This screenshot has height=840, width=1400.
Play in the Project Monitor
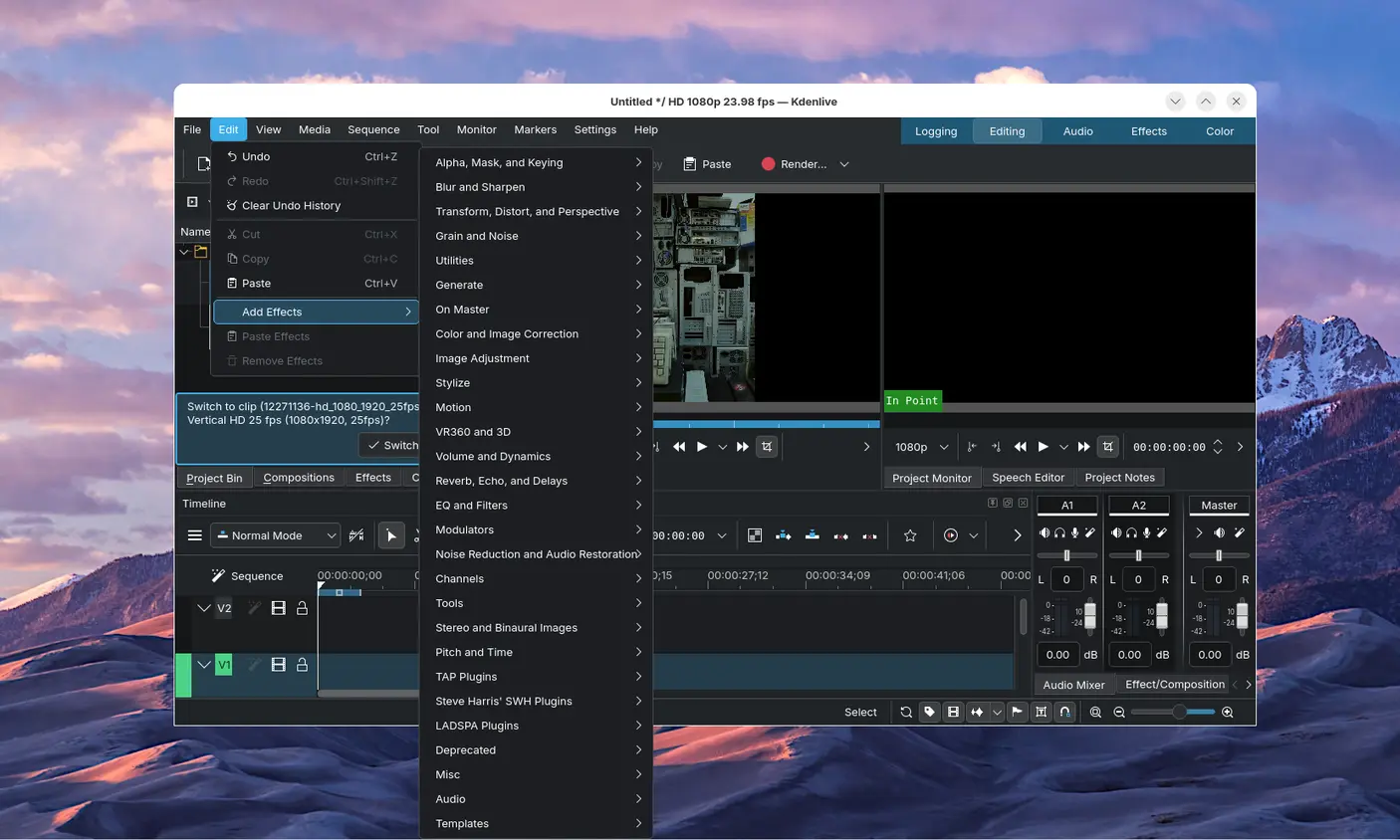[1044, 447]
